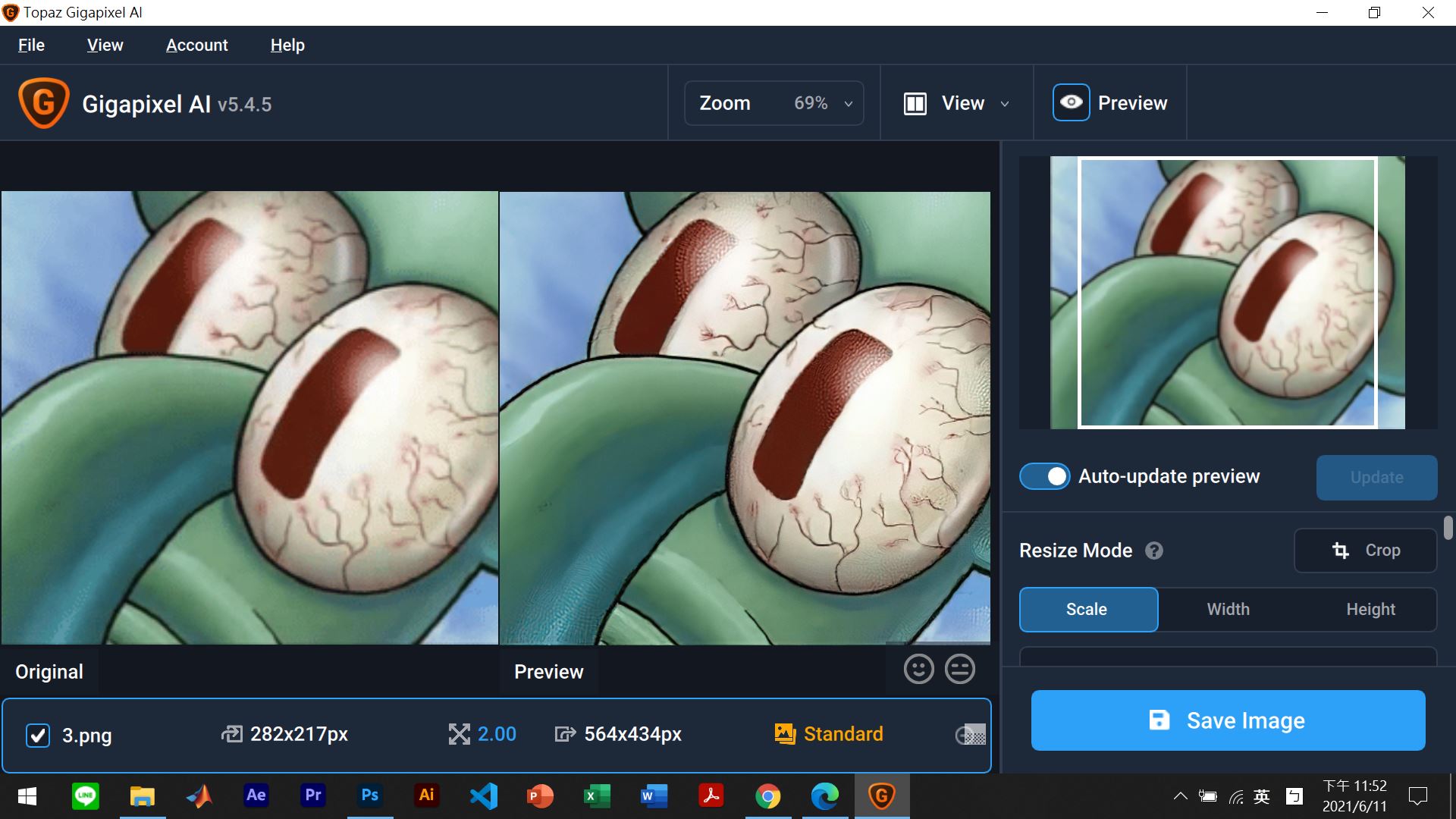Viewport: 1456px width, 819px height.
Task: Click the Standard AI model label
Action: (x=843, y=734)
